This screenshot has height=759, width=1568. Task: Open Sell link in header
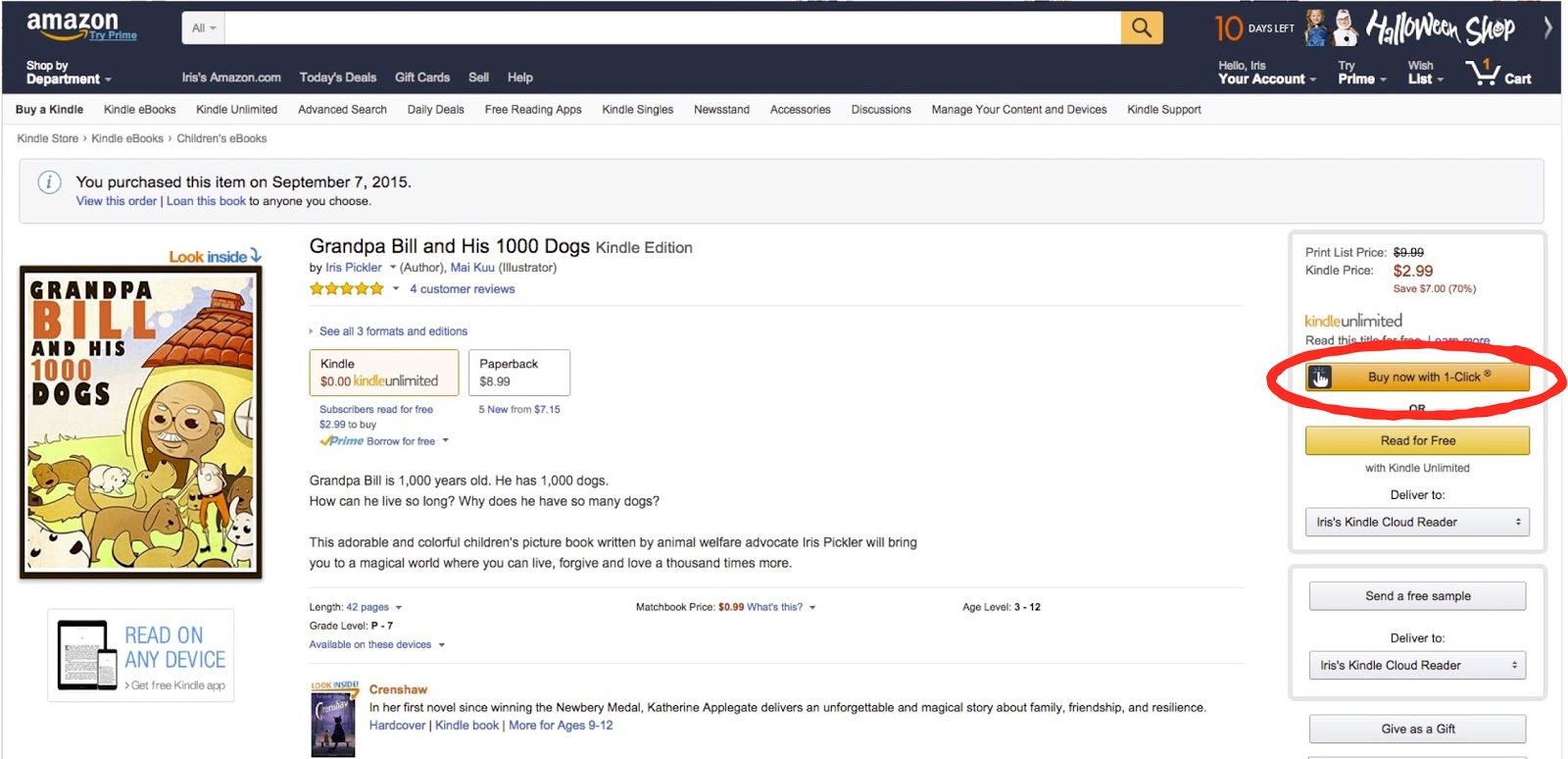click(x=478, y=77)
